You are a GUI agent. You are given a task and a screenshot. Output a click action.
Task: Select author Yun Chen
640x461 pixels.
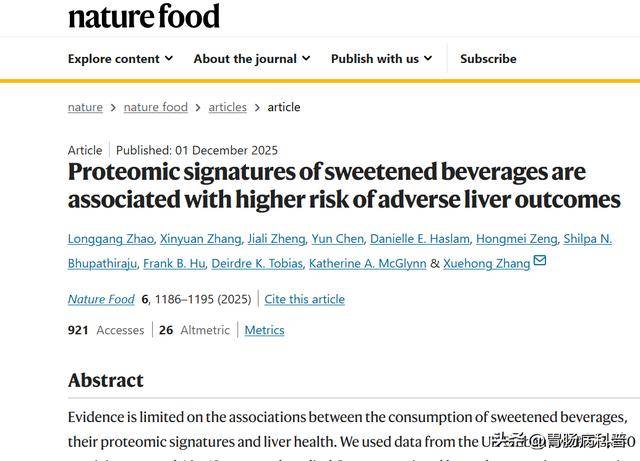pyautogui.click(x=336, y=239)
